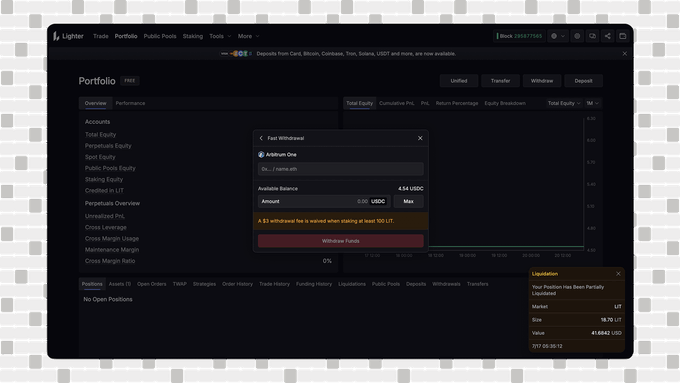
Task: Click the 4.54 USDC available balance
Action: click(x=411, y=189)
